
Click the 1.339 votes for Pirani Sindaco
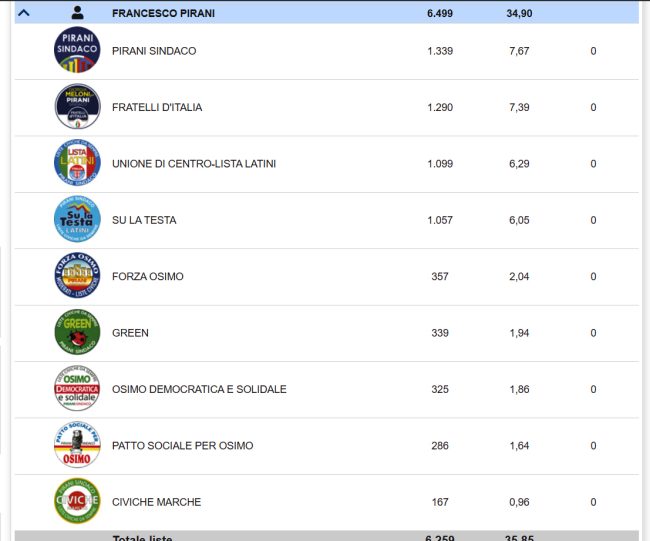pos(440,51)
